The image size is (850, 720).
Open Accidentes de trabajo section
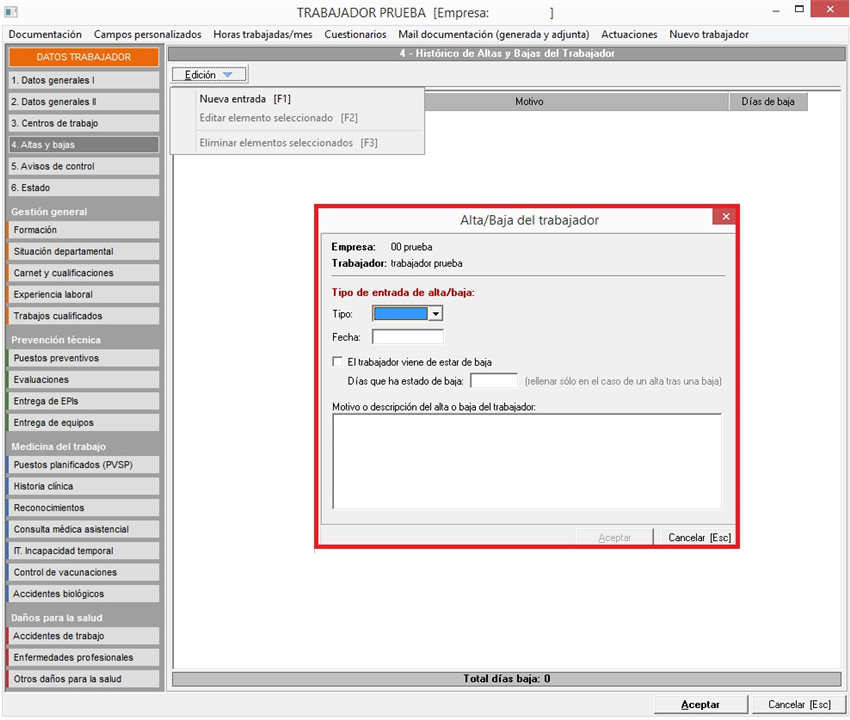(83, 636)
